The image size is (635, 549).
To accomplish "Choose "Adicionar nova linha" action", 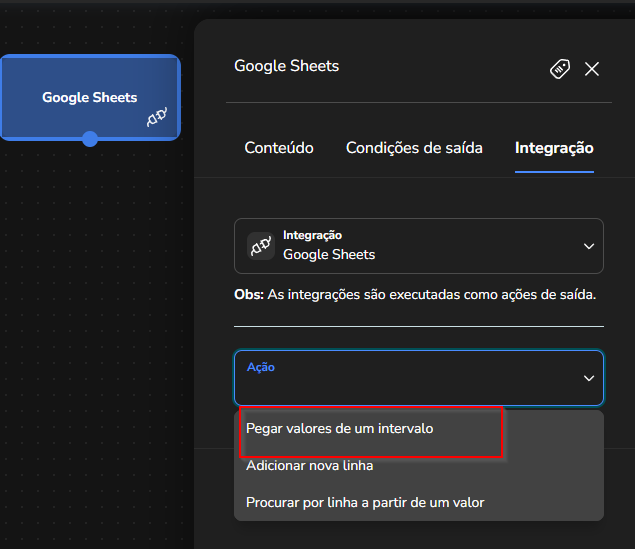I will pyautogui.click(x=309, y=466).
